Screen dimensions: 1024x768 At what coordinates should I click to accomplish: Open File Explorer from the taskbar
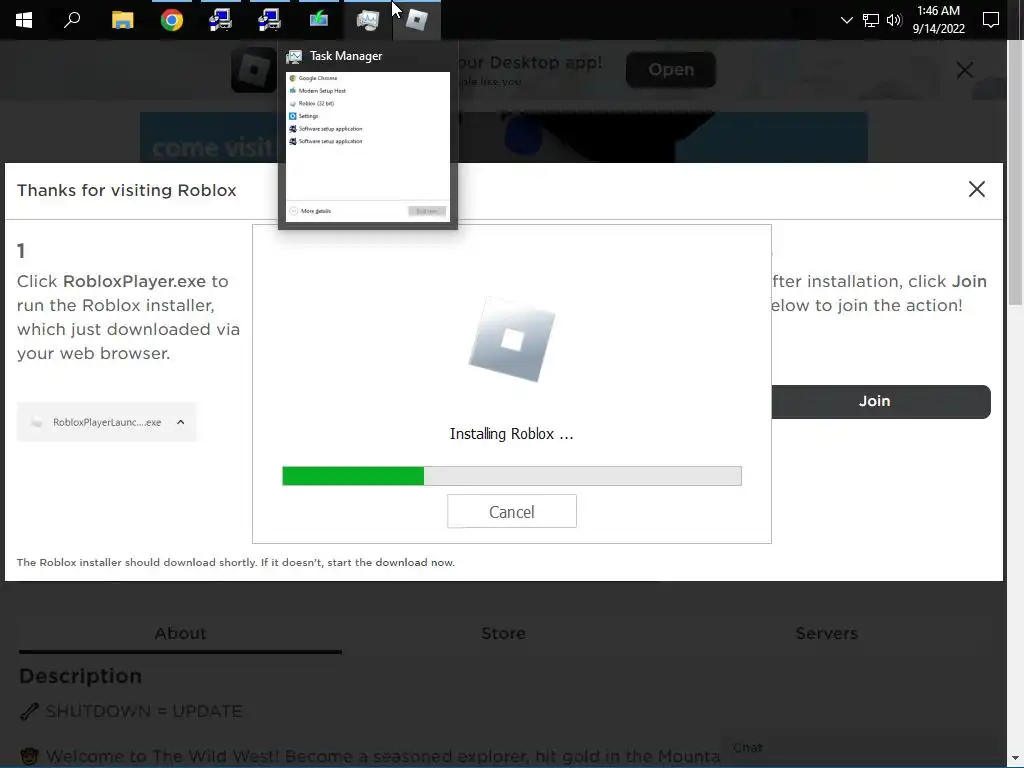point(122,20)
